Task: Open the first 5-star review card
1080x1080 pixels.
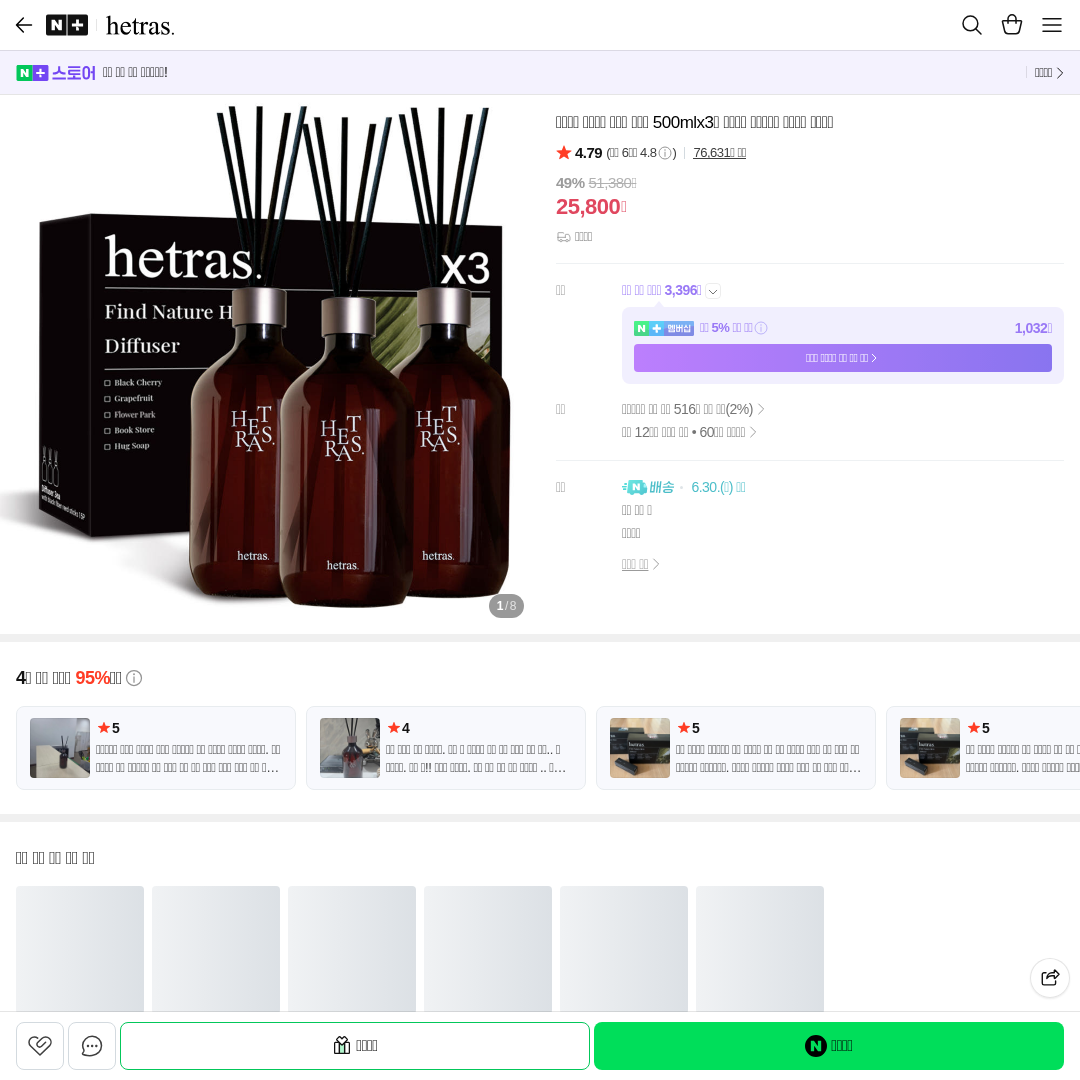Action: click(156, 748)
